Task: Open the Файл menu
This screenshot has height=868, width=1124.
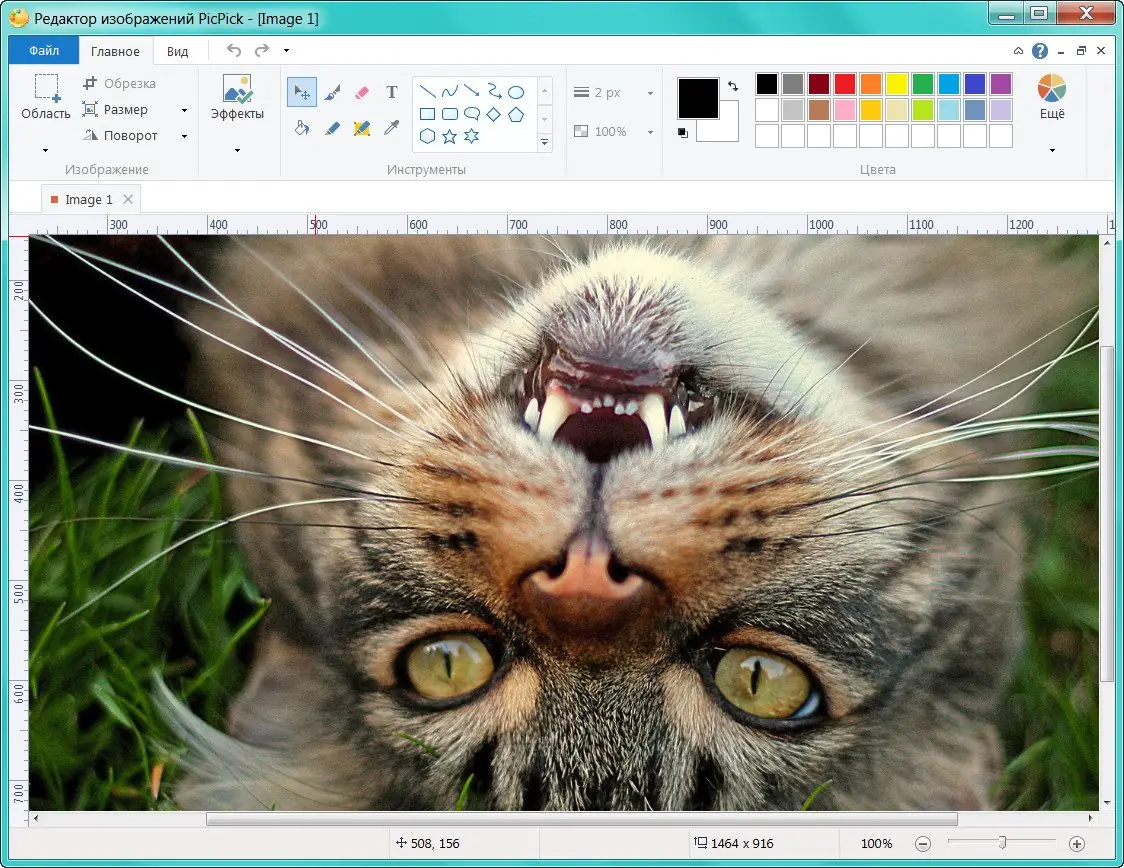Action: [x=44, y=51]
